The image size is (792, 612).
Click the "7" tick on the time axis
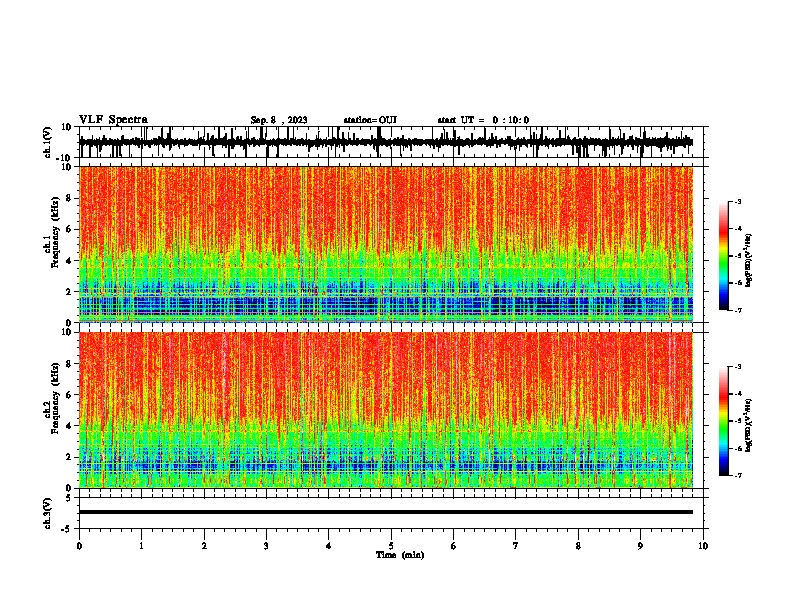pos(516,546)
